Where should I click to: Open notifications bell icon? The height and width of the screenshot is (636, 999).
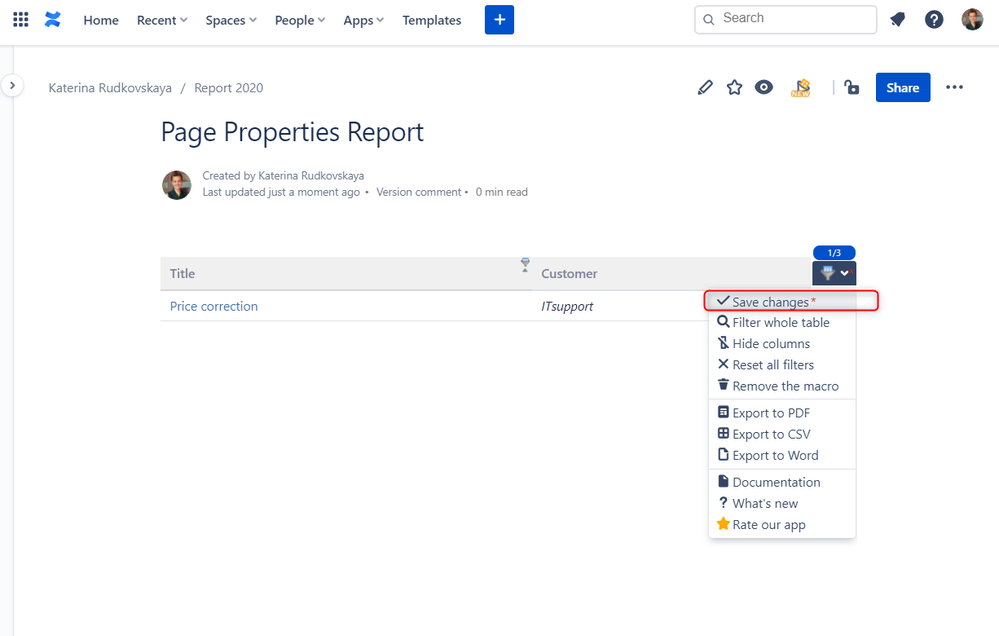pyautogui.click(x=898, y=20)
